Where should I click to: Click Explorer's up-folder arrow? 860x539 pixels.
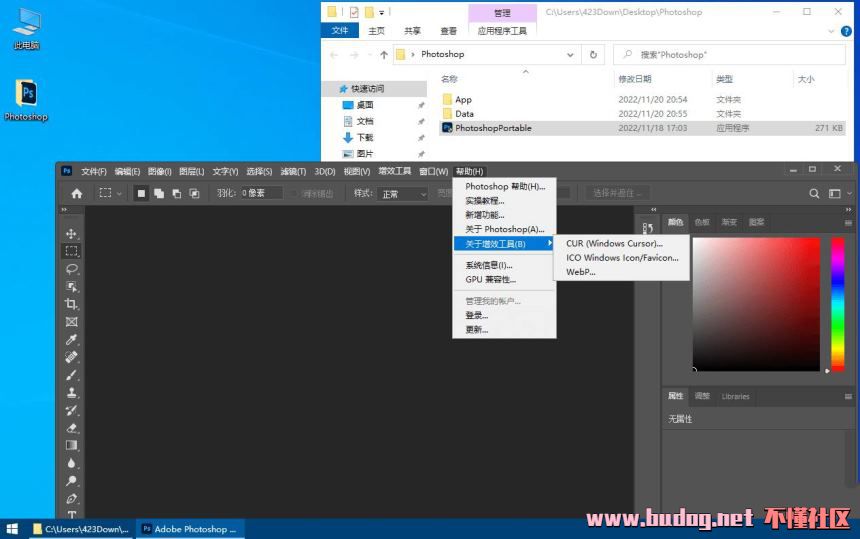[x=384, y=55]
